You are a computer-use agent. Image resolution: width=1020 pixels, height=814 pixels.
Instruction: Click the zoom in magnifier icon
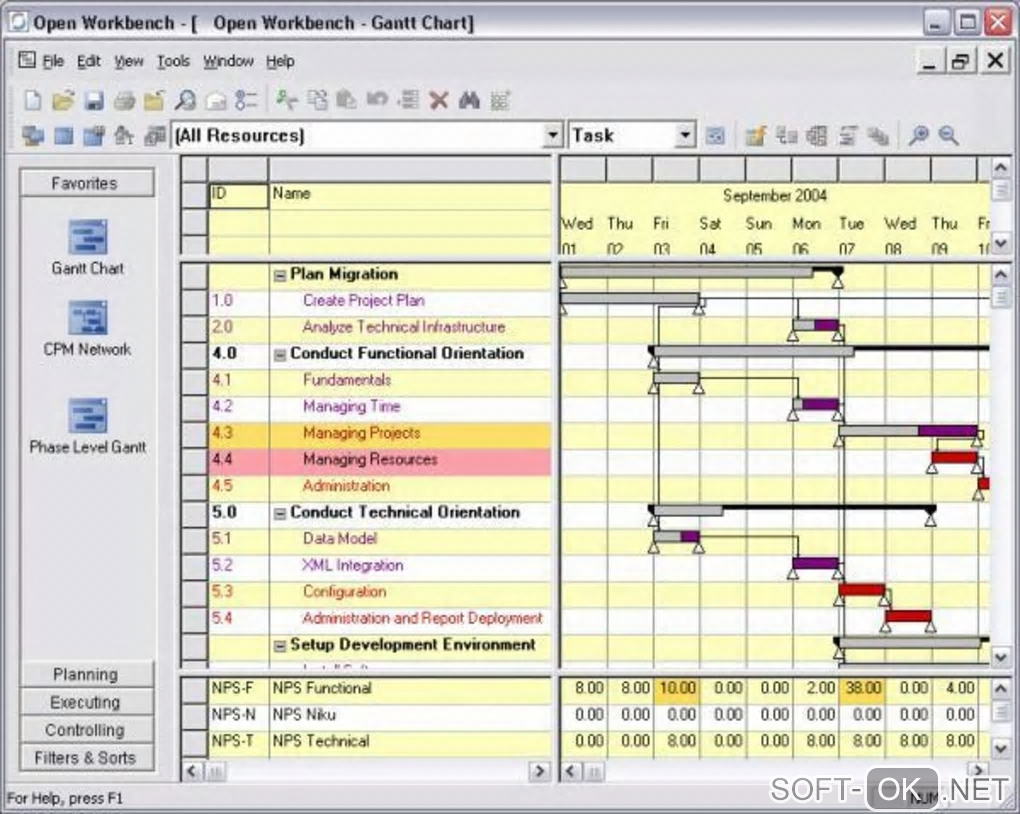pos(919,135)
